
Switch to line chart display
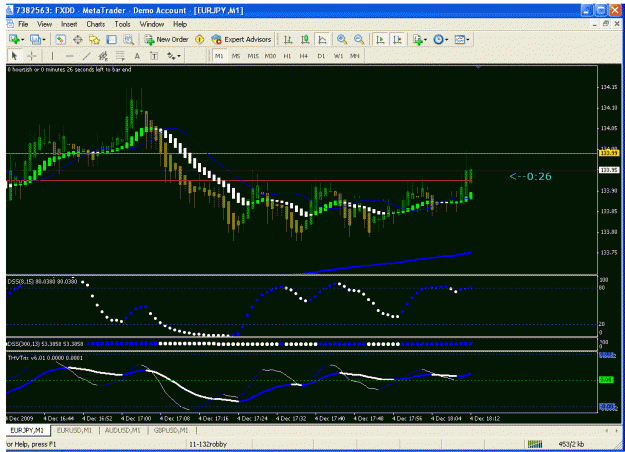click(x=322, y=39)
